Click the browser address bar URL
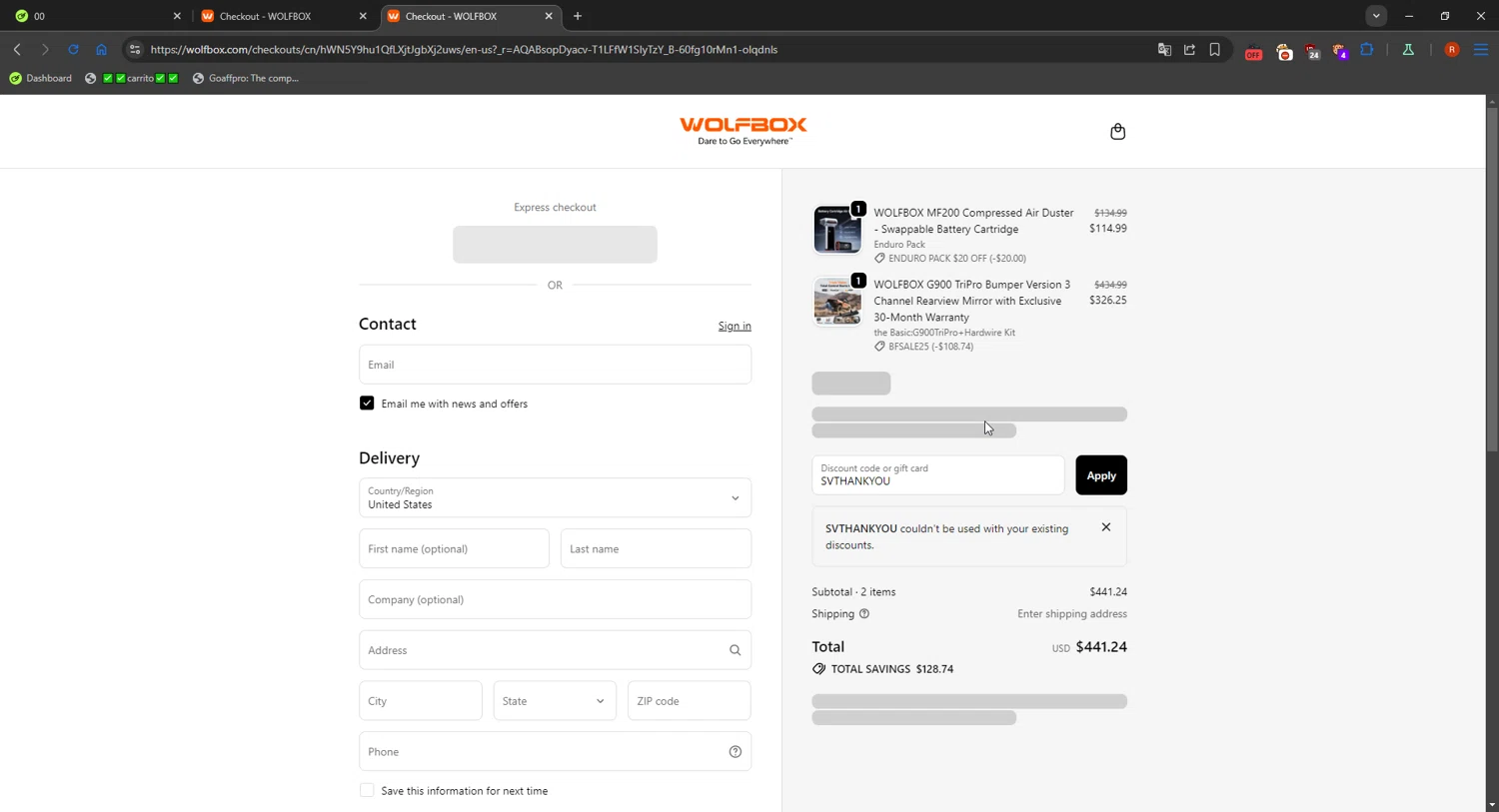The image size is (1499, 812). pos(464,49)
